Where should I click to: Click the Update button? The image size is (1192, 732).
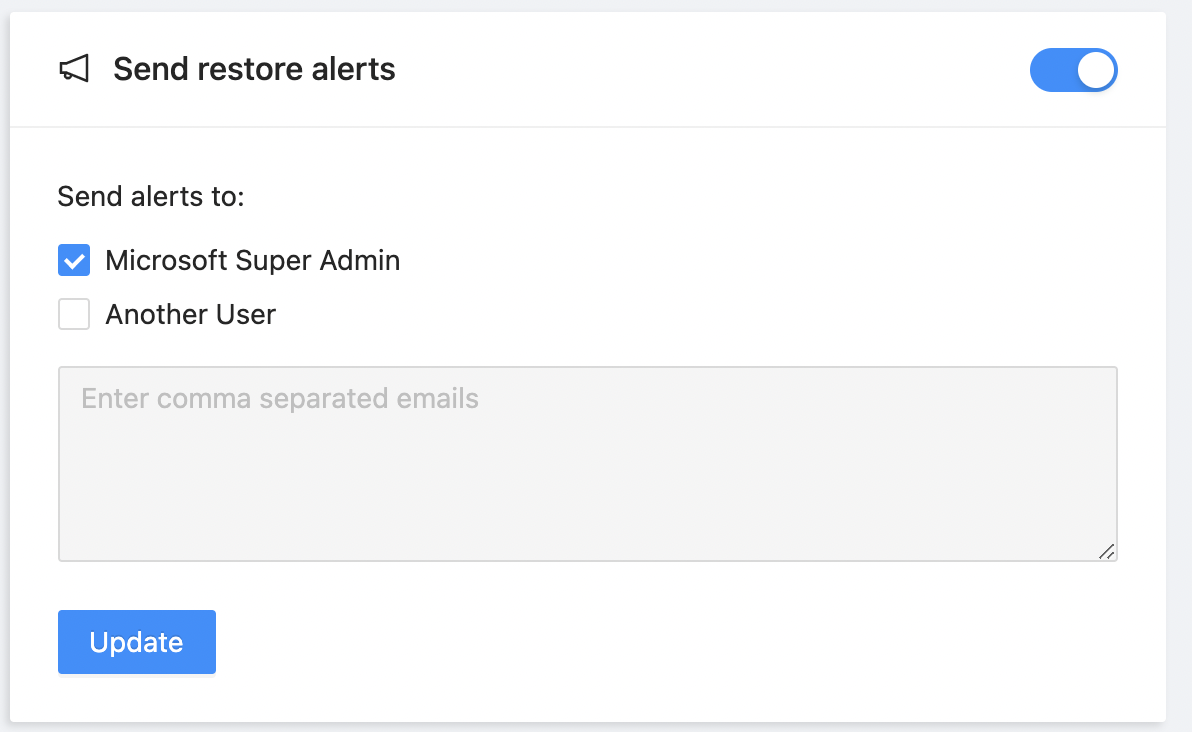(137, 642)
